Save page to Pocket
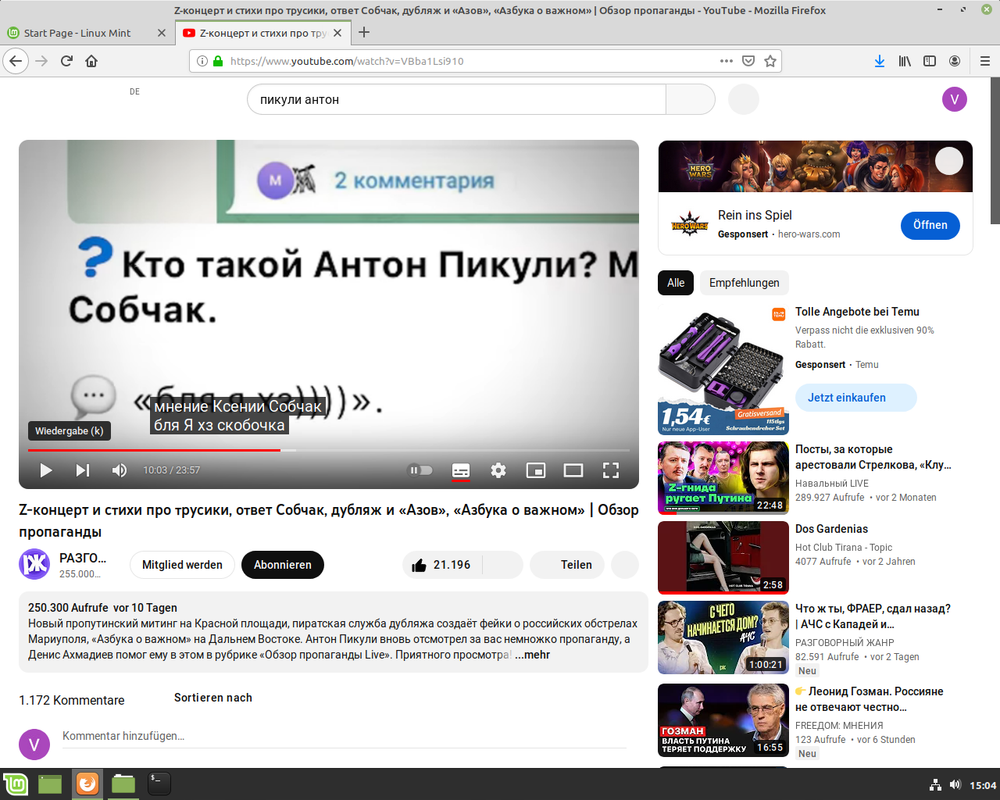 click(x=748, y=61)
